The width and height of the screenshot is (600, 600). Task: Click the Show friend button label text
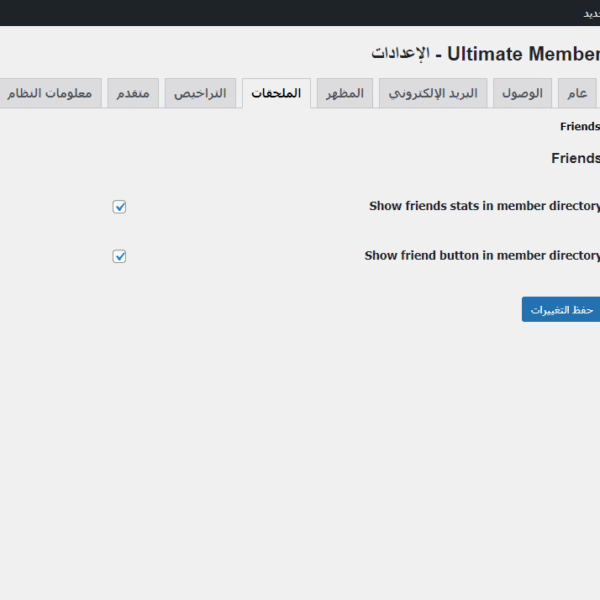point(482,255)
